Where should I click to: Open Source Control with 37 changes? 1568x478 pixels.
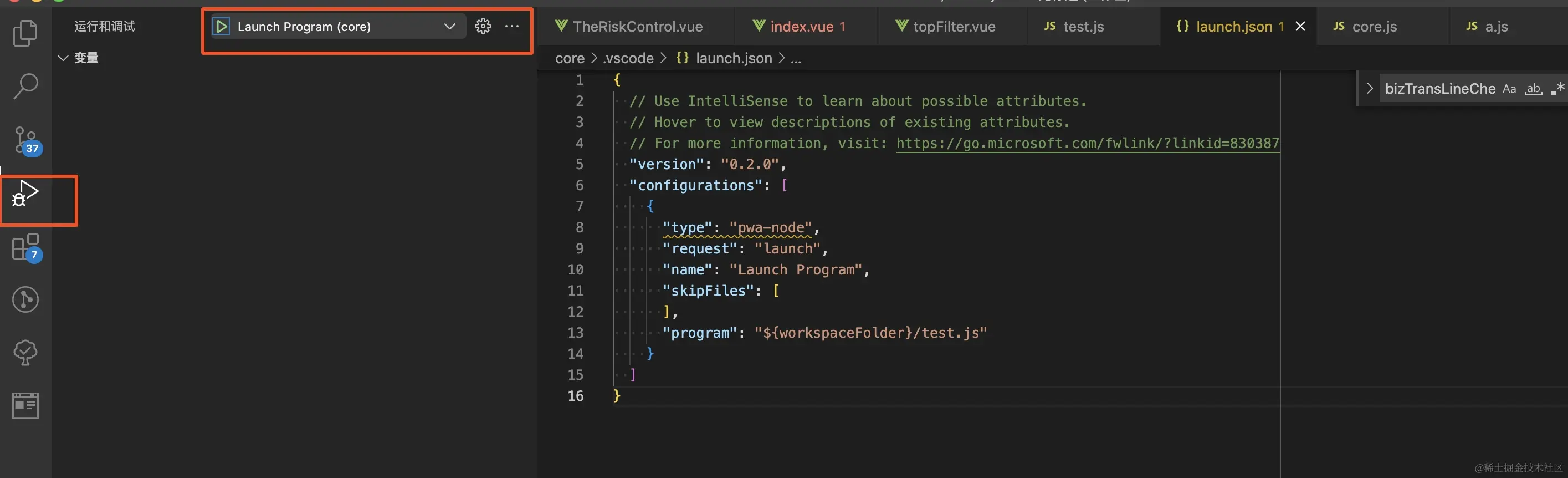[27, 141]
